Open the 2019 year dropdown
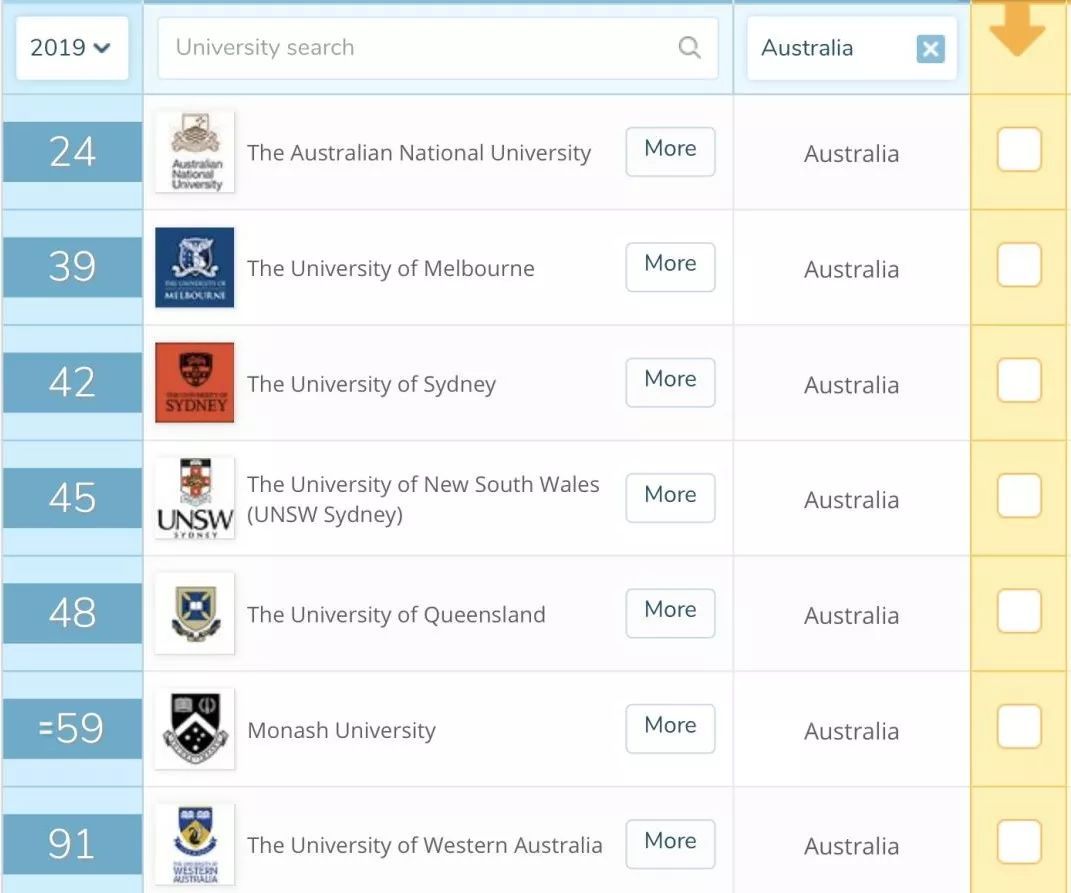Image resolution: width=1071 pixels, height=893 pixels. 70,47
